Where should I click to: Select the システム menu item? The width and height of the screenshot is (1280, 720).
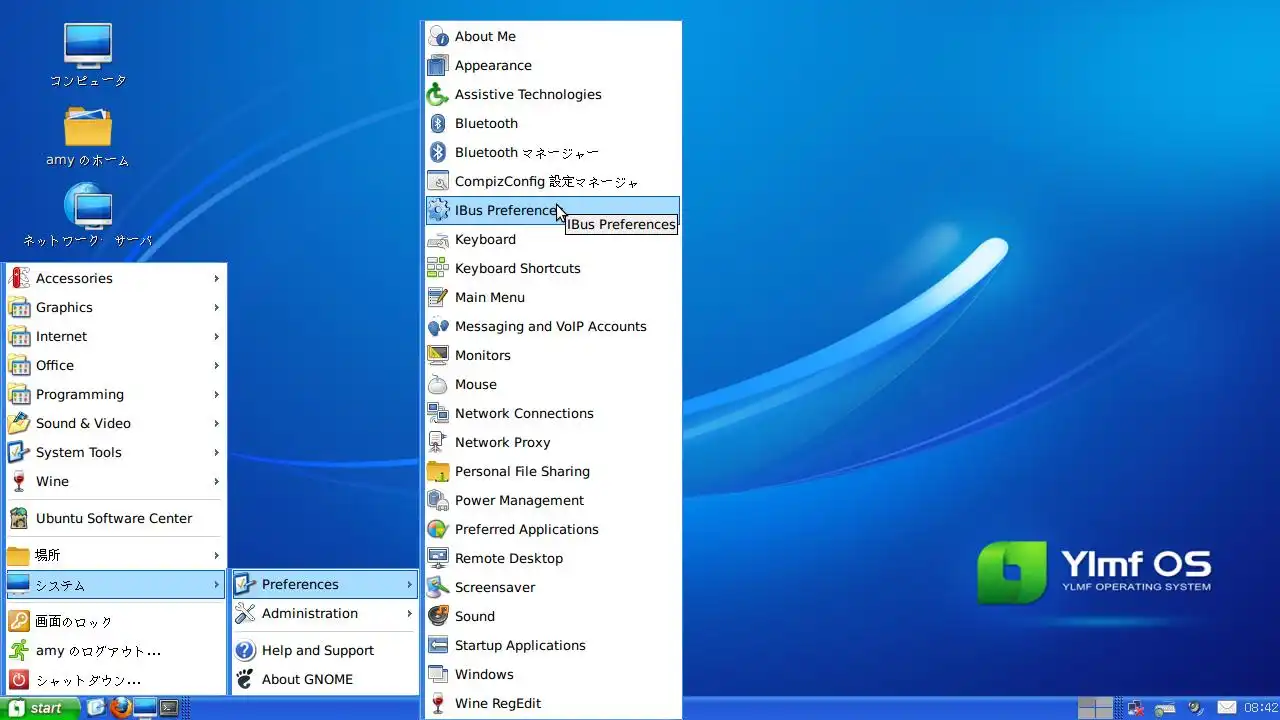pos(115,584)
